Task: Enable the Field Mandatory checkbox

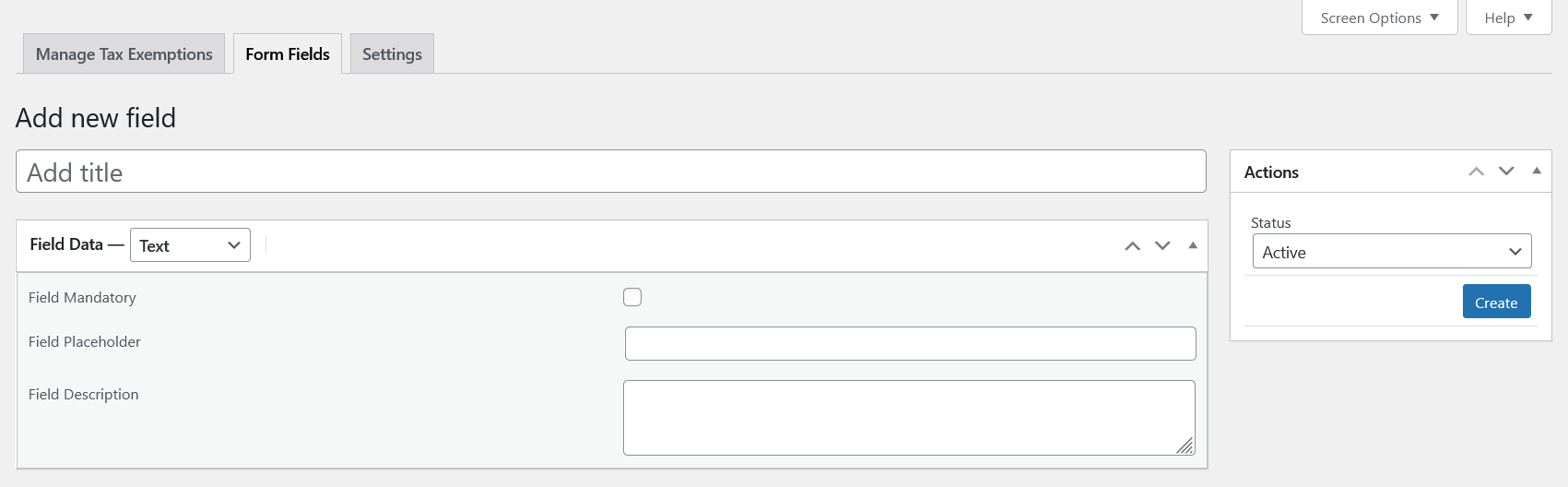Action: (x=632, y=297)
